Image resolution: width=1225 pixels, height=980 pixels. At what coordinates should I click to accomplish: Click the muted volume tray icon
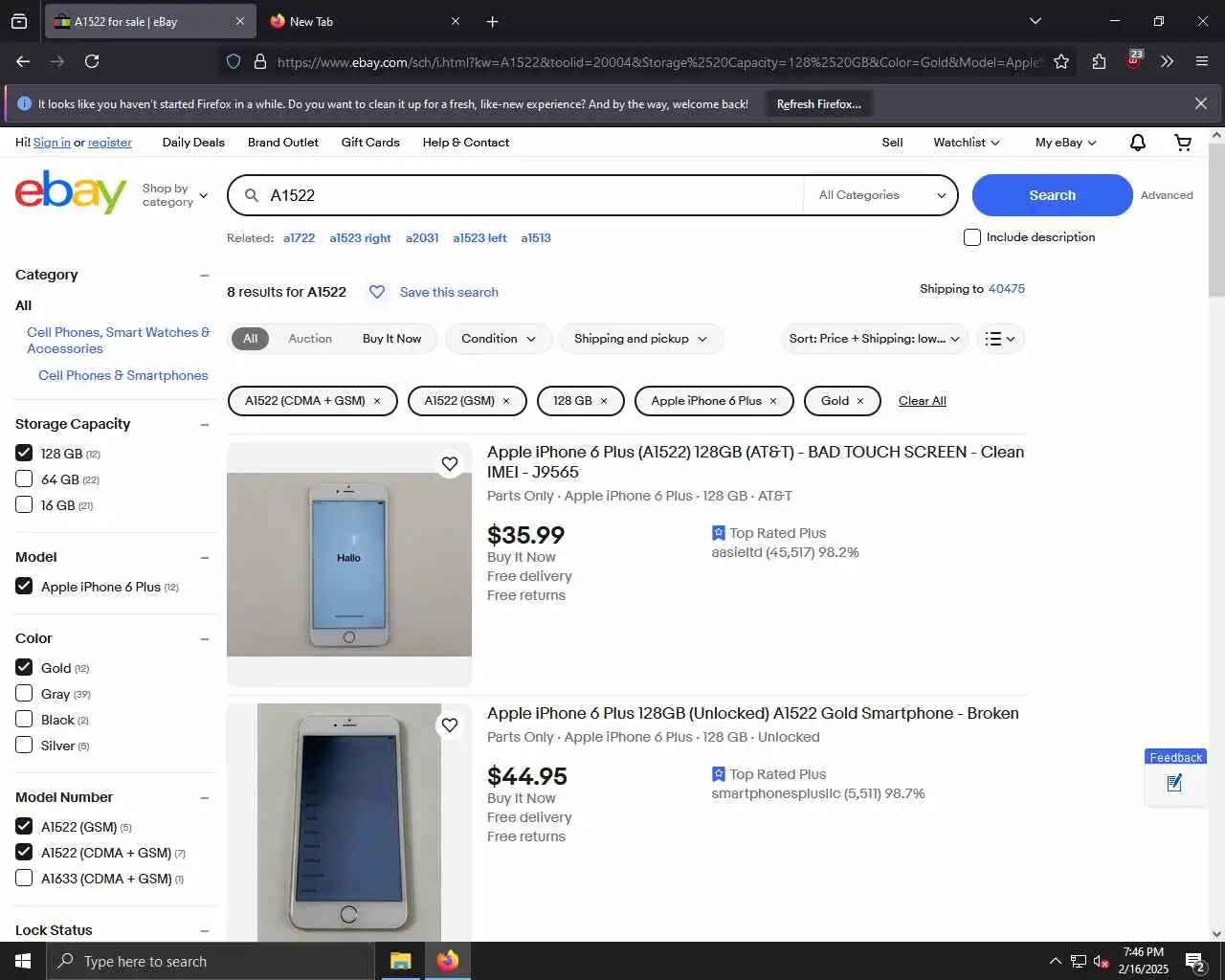(x=1102, y=962)
